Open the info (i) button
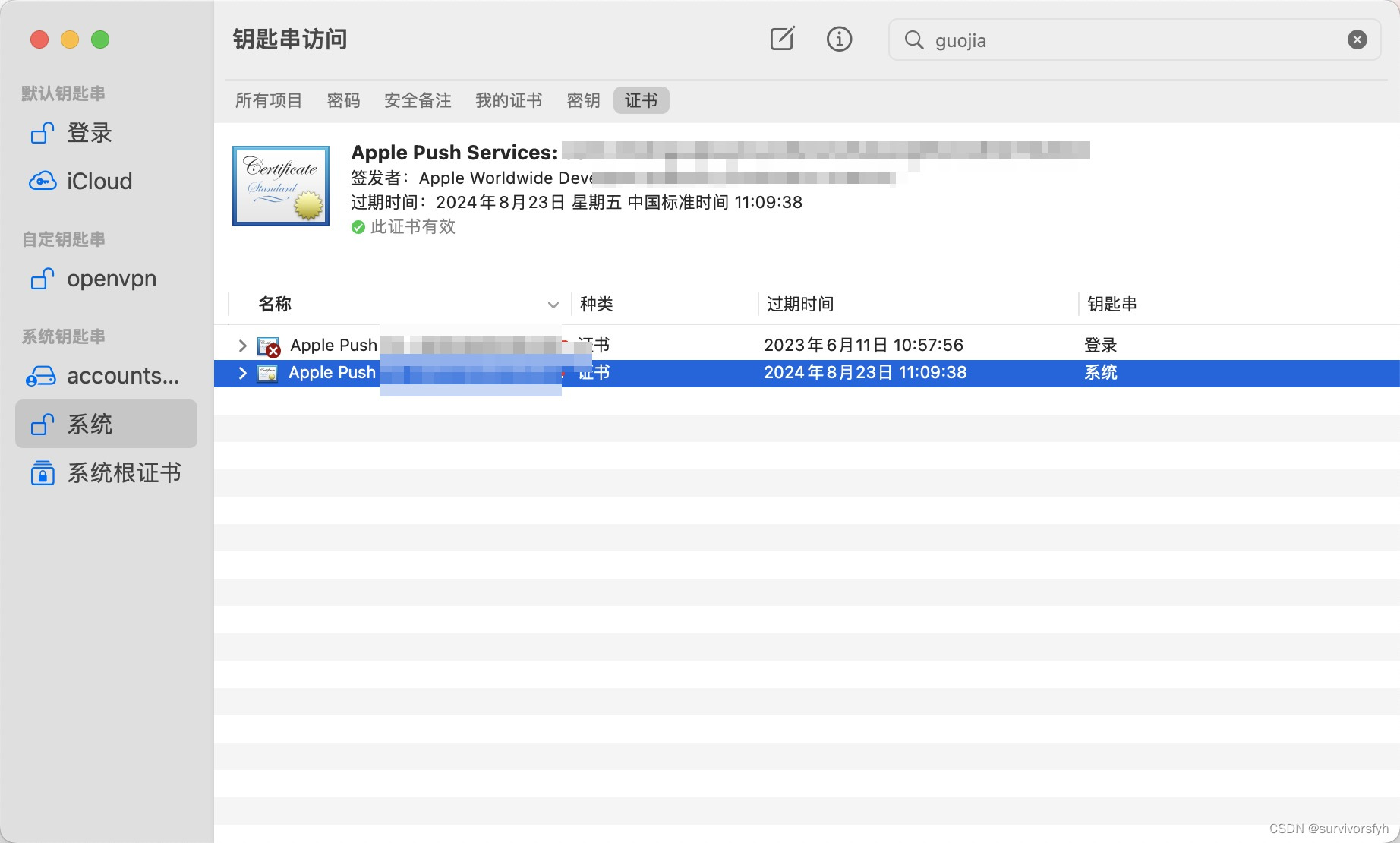 839,39
